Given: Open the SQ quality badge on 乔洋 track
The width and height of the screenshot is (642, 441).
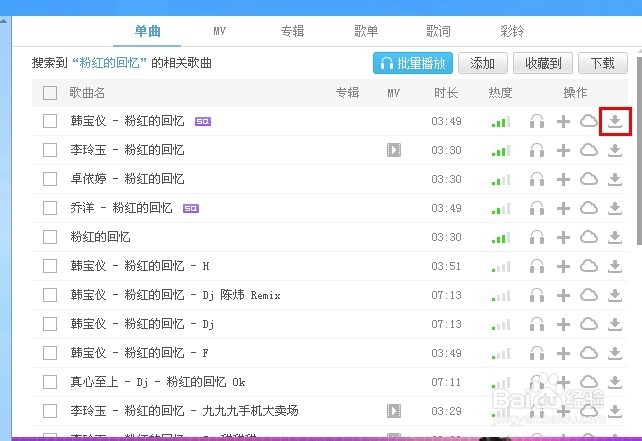Looking at the screenshot, I should (x=191, y=208).
